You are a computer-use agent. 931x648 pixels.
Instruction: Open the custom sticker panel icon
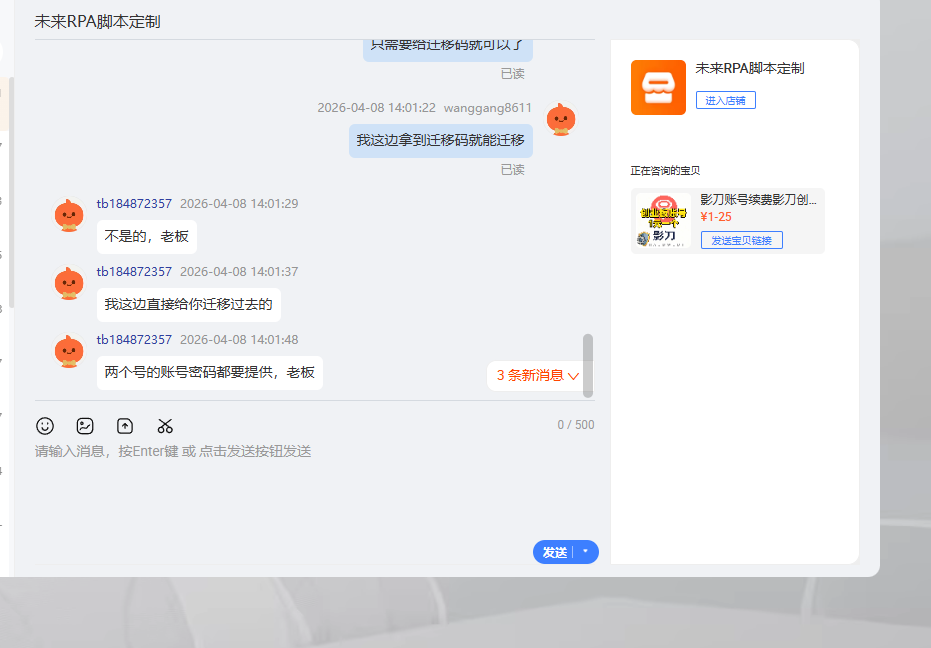pos(85,425)
